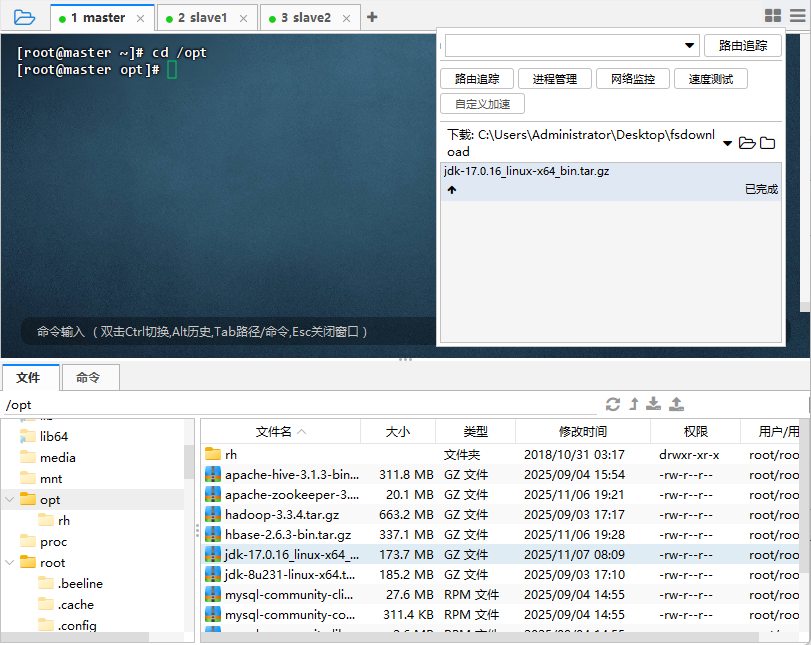Expand the download path dropdown arrow
Viewport: 811px width, 645px height.
[x=727, y=143]
